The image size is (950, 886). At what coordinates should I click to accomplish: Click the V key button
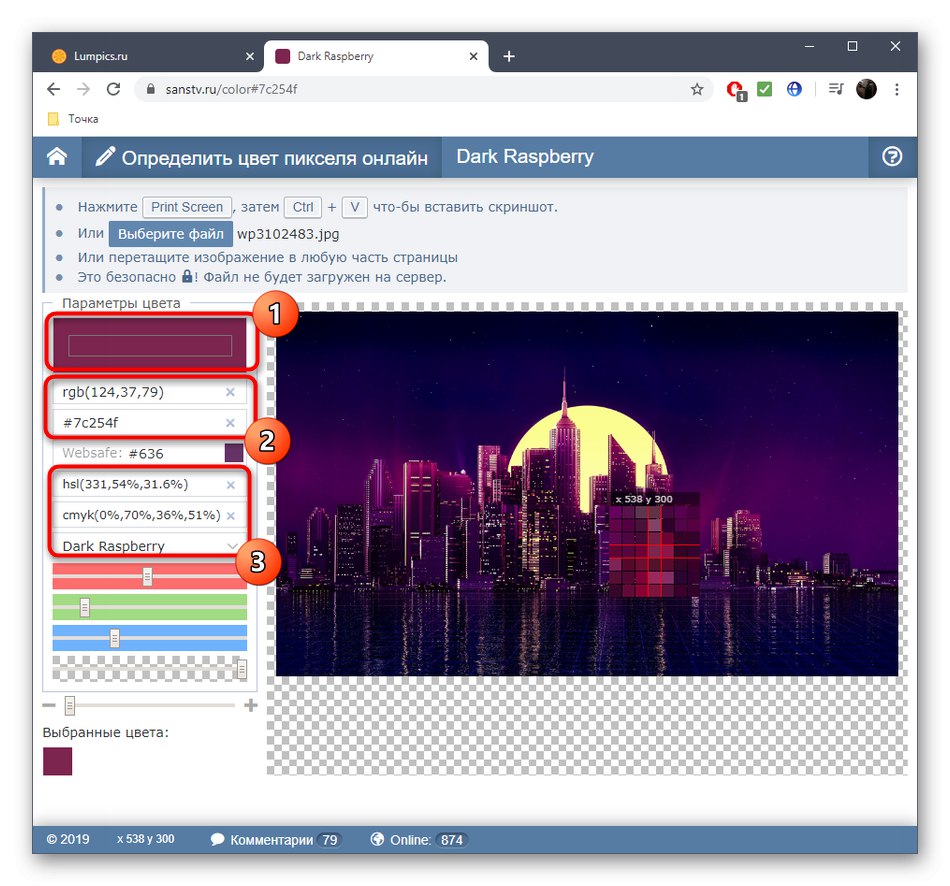pos(355,207)
